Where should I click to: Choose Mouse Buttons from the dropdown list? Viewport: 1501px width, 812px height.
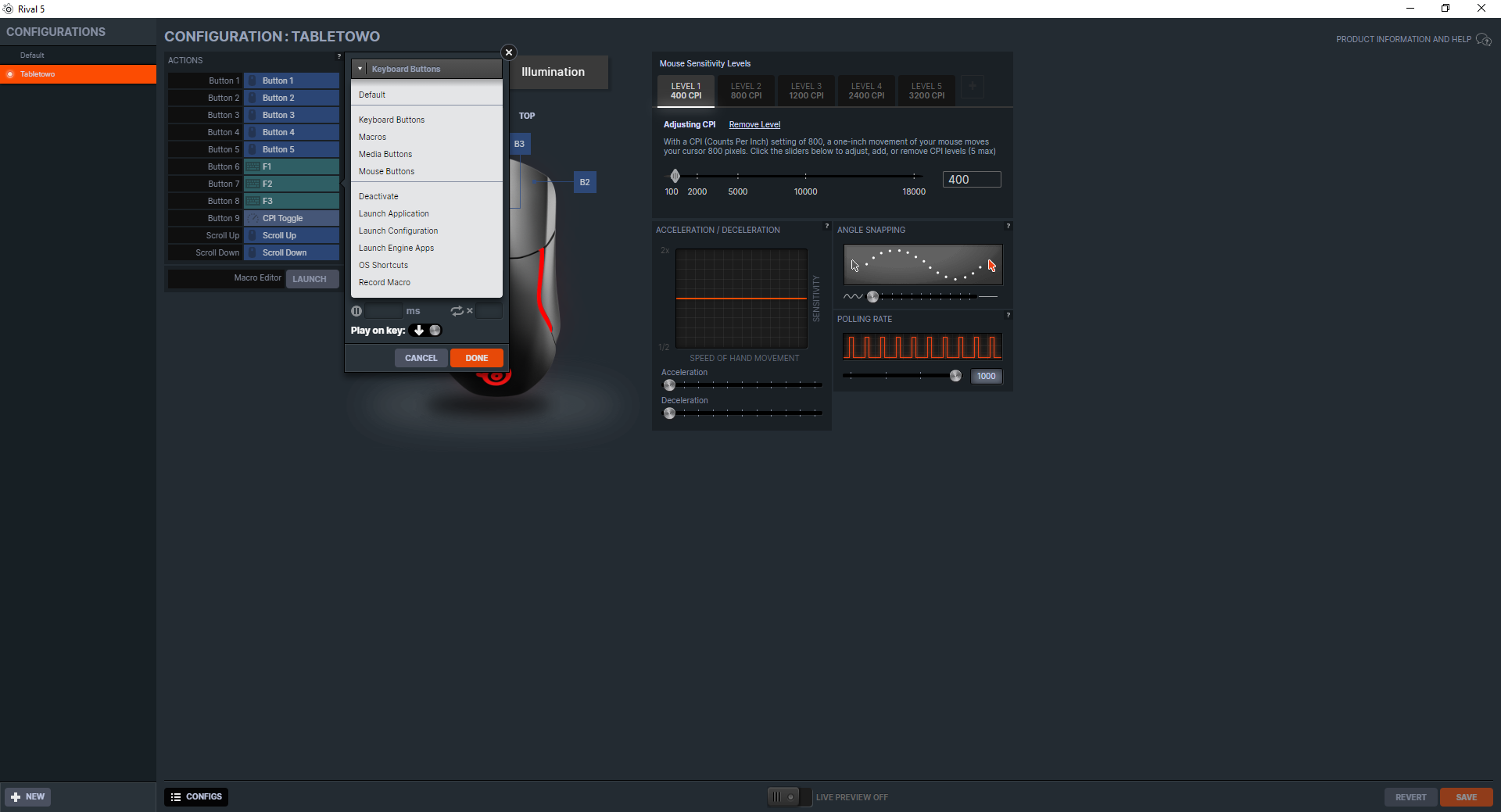point(427,171)
